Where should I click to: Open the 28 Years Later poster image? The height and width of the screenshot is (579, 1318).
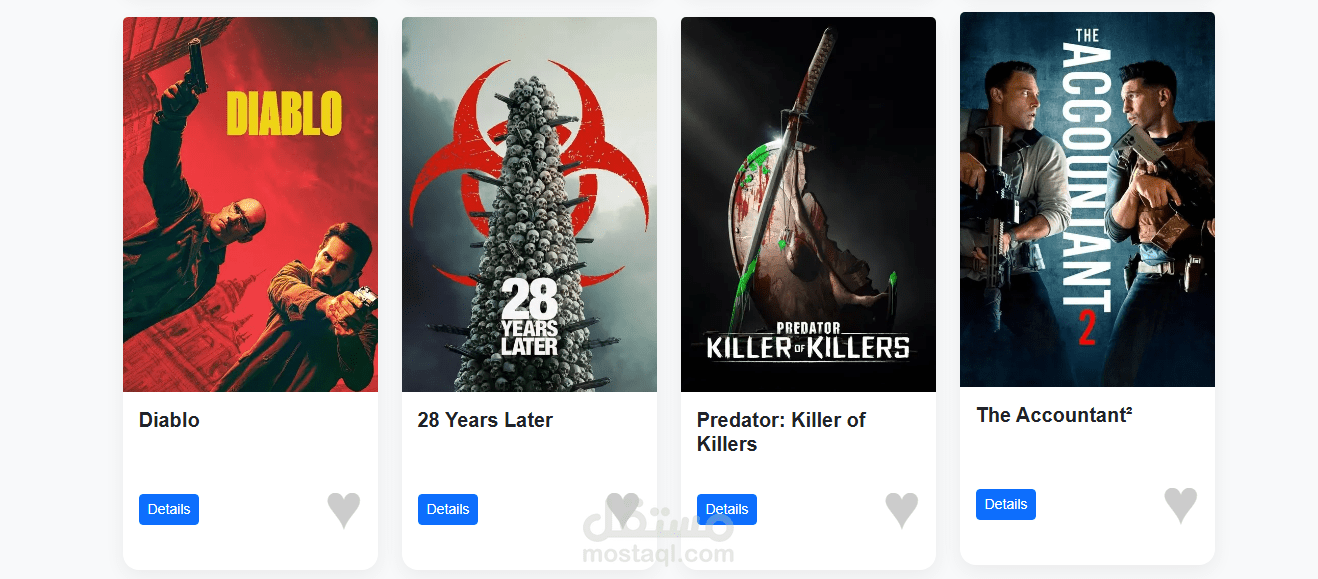point(529,204)
